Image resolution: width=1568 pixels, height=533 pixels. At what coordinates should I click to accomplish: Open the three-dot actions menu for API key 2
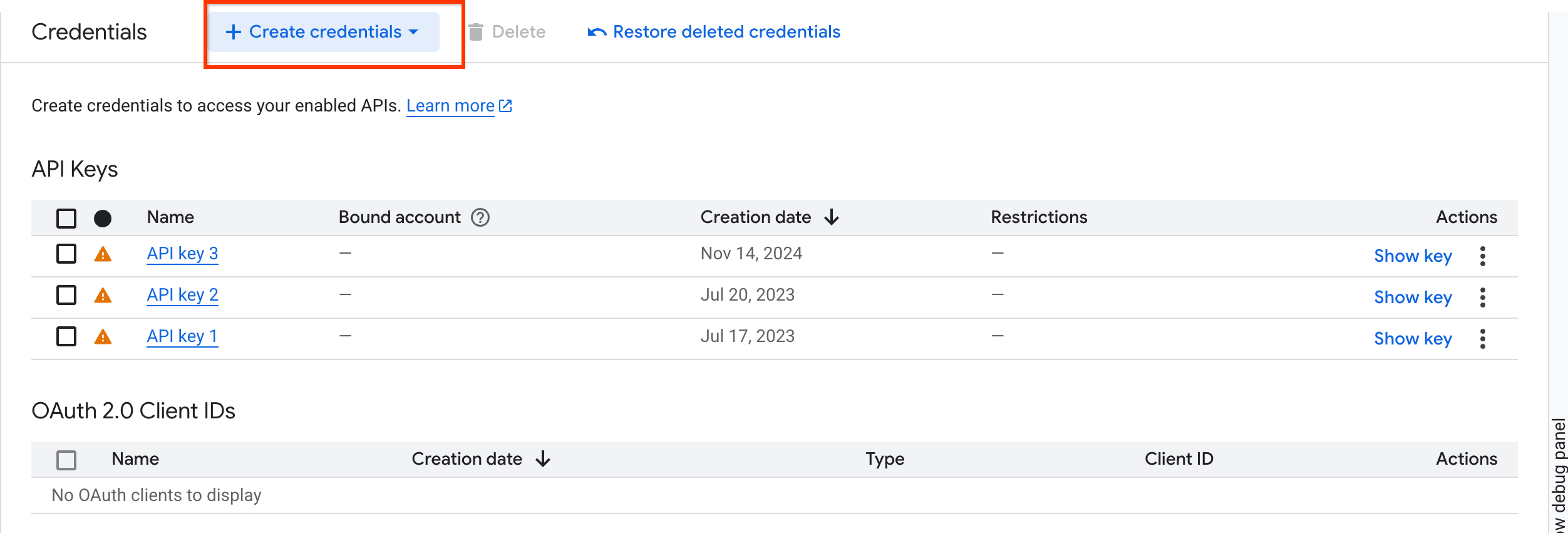point(1482,297)
